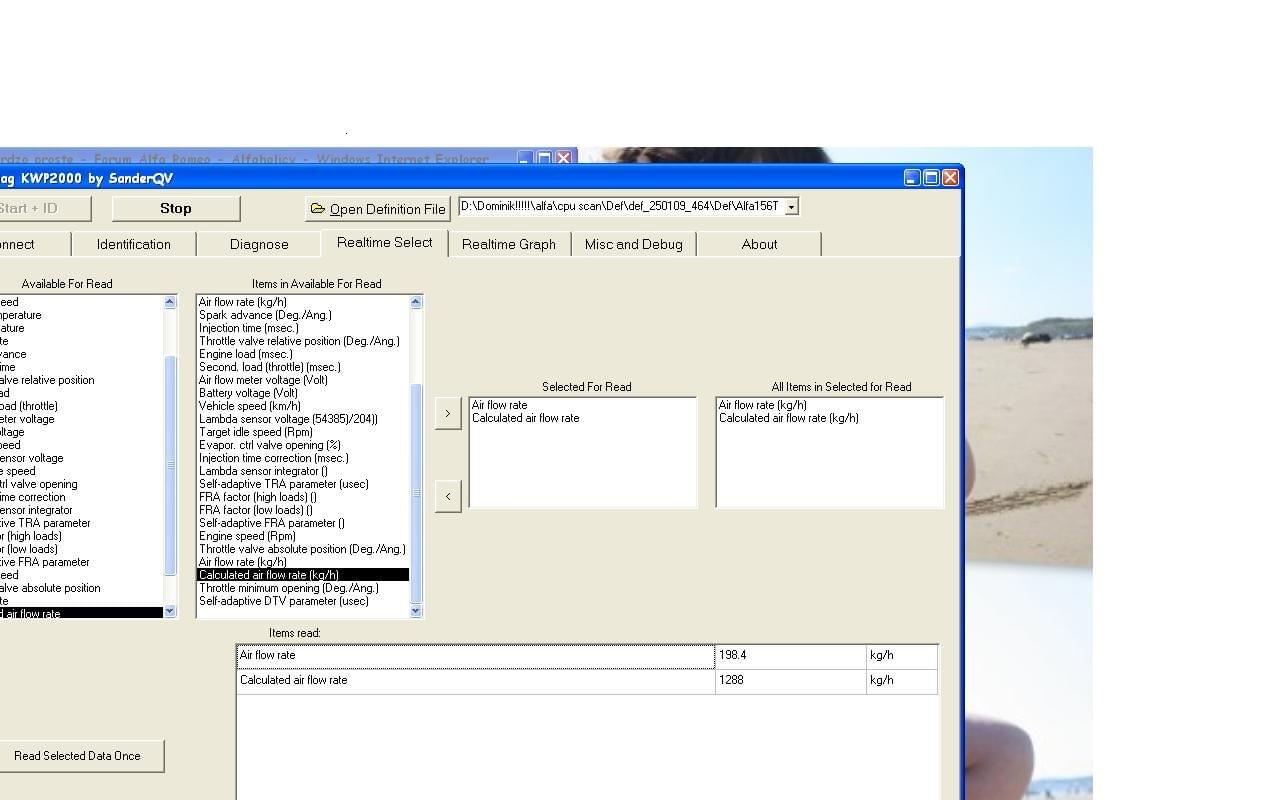Click the 1288 value cell
The width and height of the screenshot is (1280, 800).
pos(791,680)
